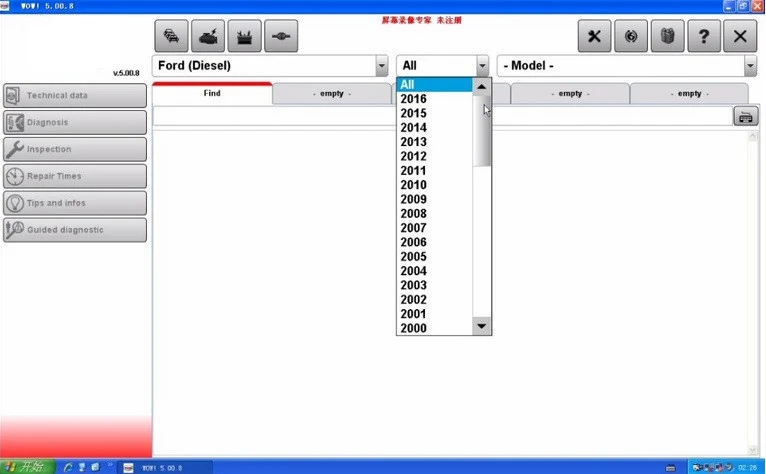Image resolution: width=766 pixels, height=474 pixels.
Task: Click the year list scrollbar thumb
Action: coord(482,131)
